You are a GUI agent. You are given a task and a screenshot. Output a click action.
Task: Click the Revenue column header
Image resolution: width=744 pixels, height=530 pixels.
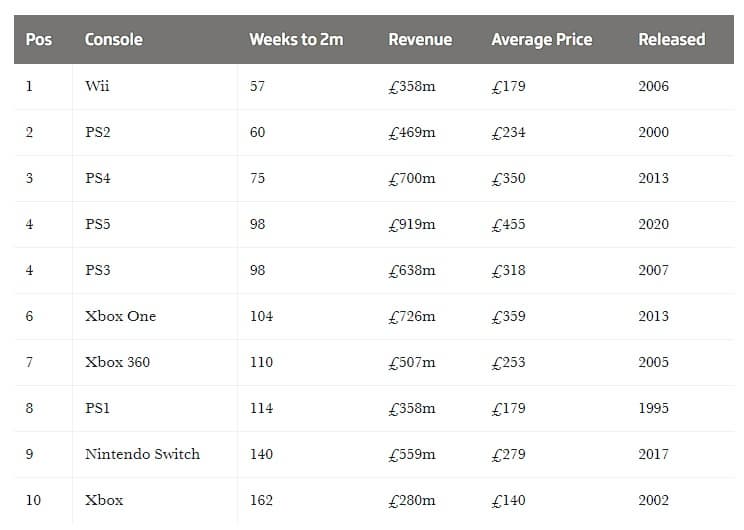[420, 40]
